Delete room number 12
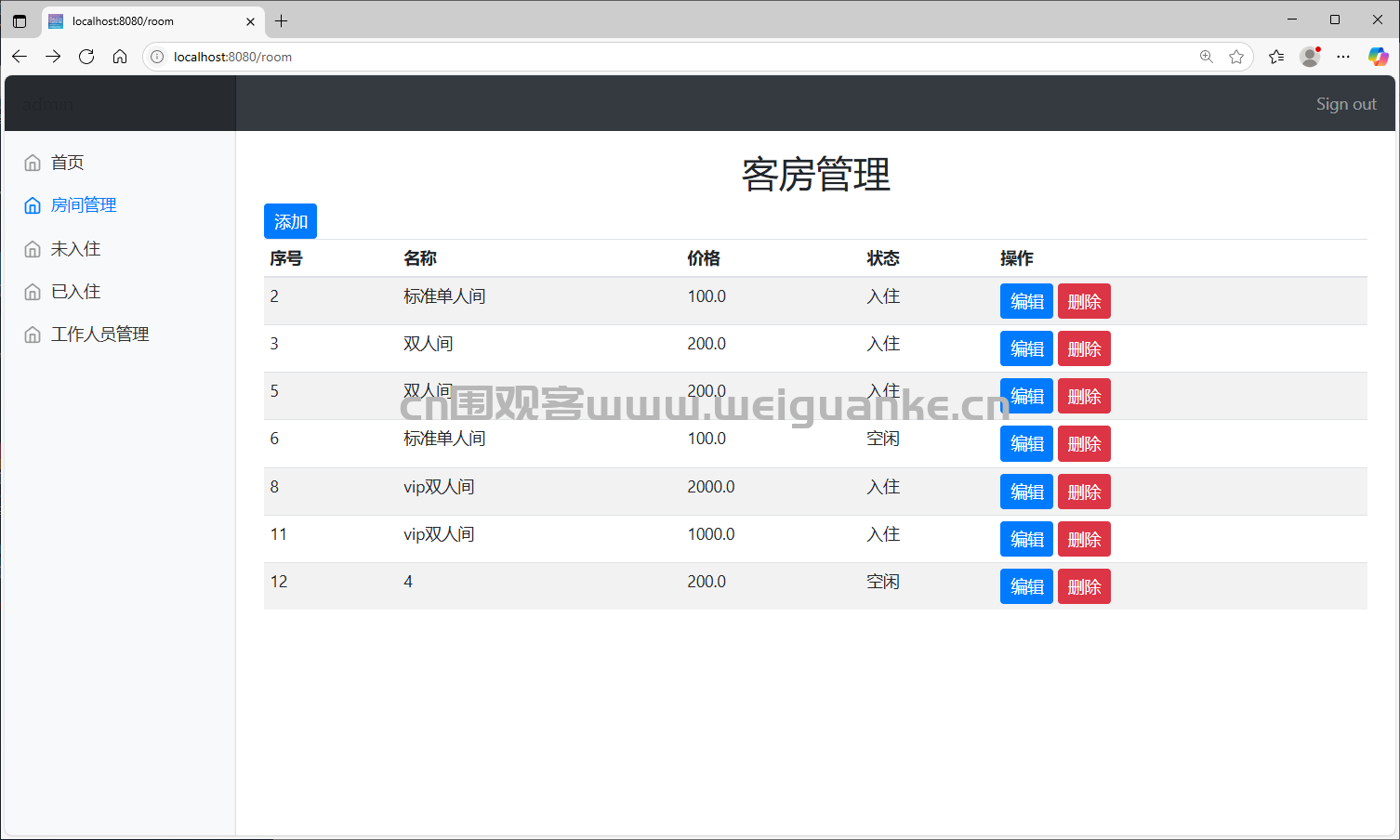This screenshot has height=840, width=1400. 1084,586
